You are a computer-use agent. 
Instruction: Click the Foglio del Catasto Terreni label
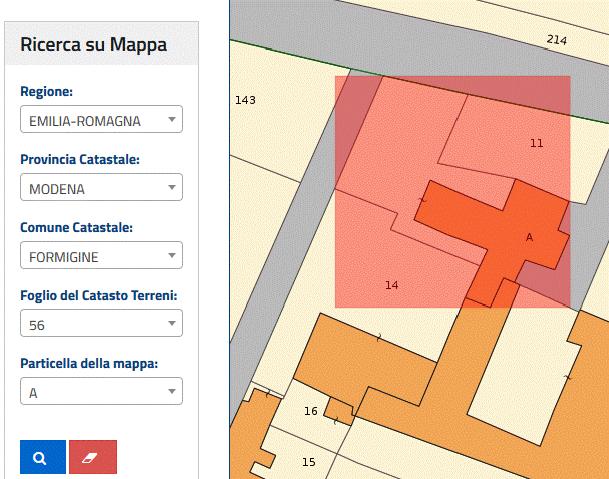99,295
